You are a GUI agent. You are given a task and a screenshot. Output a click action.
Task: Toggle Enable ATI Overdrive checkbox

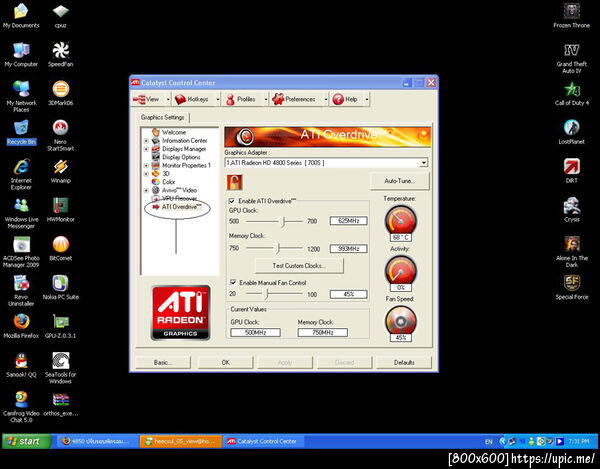[232, 201]
